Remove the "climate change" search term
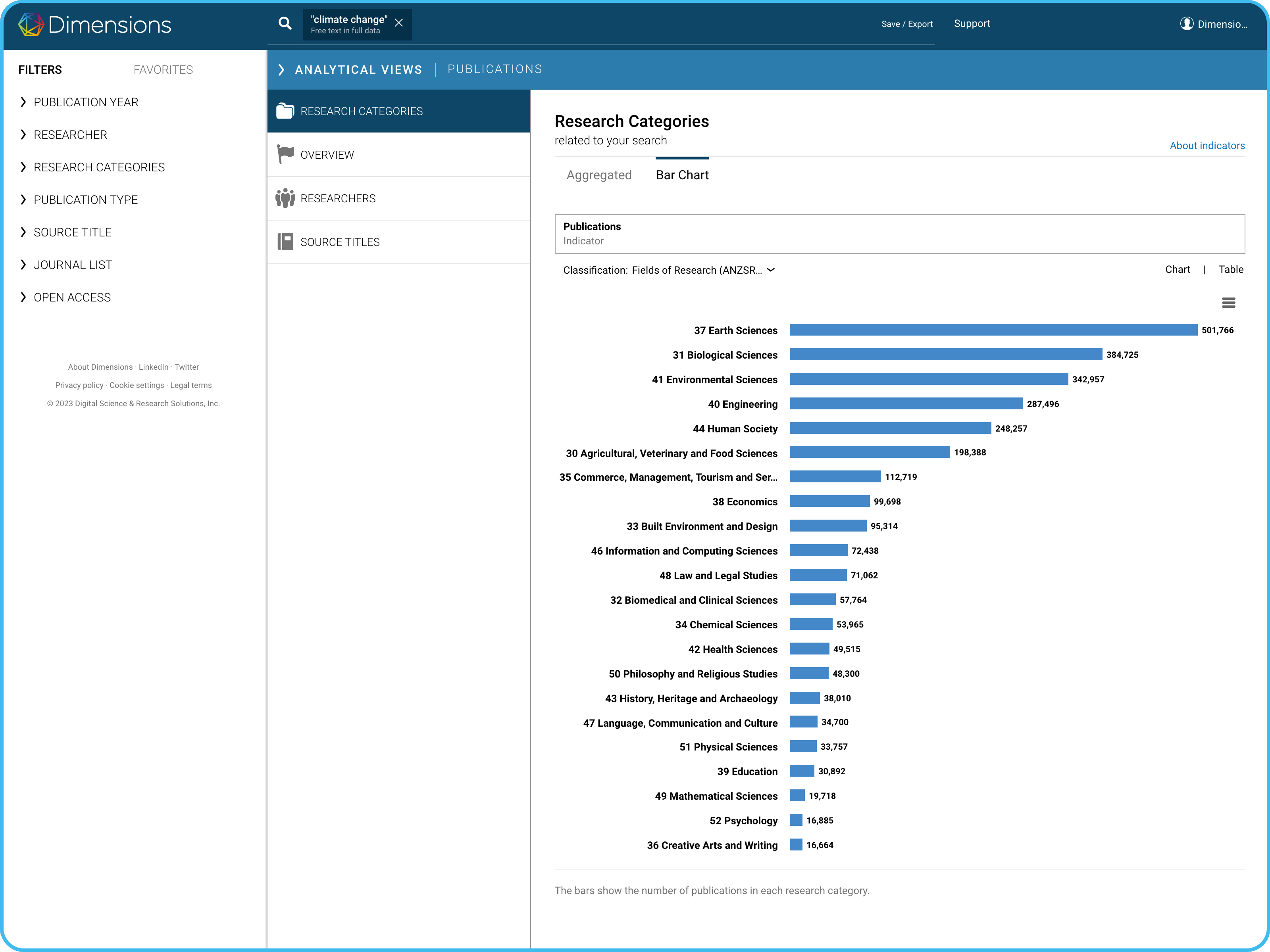 pos(399,23)
